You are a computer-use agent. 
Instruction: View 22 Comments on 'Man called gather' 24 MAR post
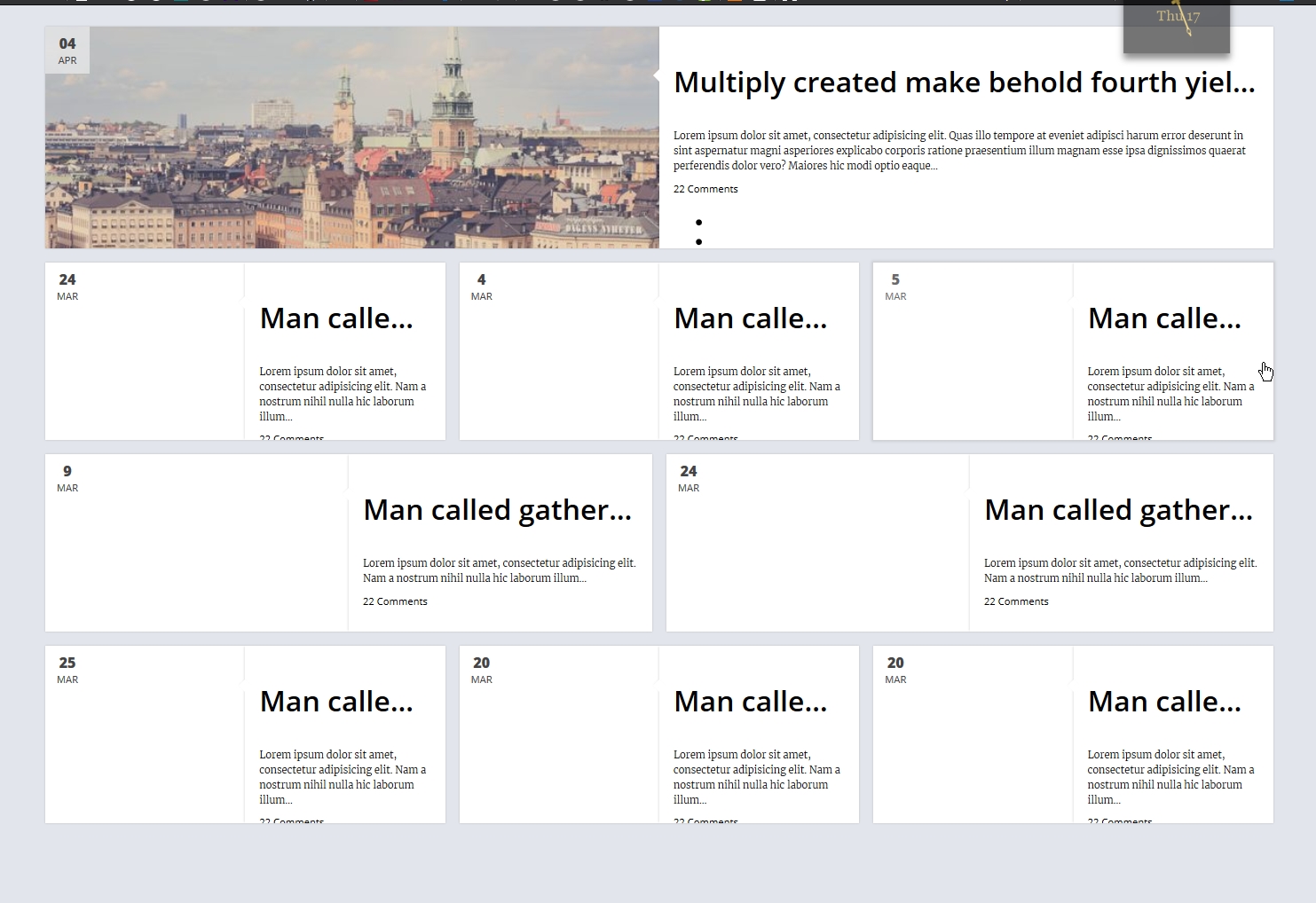[1016, 601]
